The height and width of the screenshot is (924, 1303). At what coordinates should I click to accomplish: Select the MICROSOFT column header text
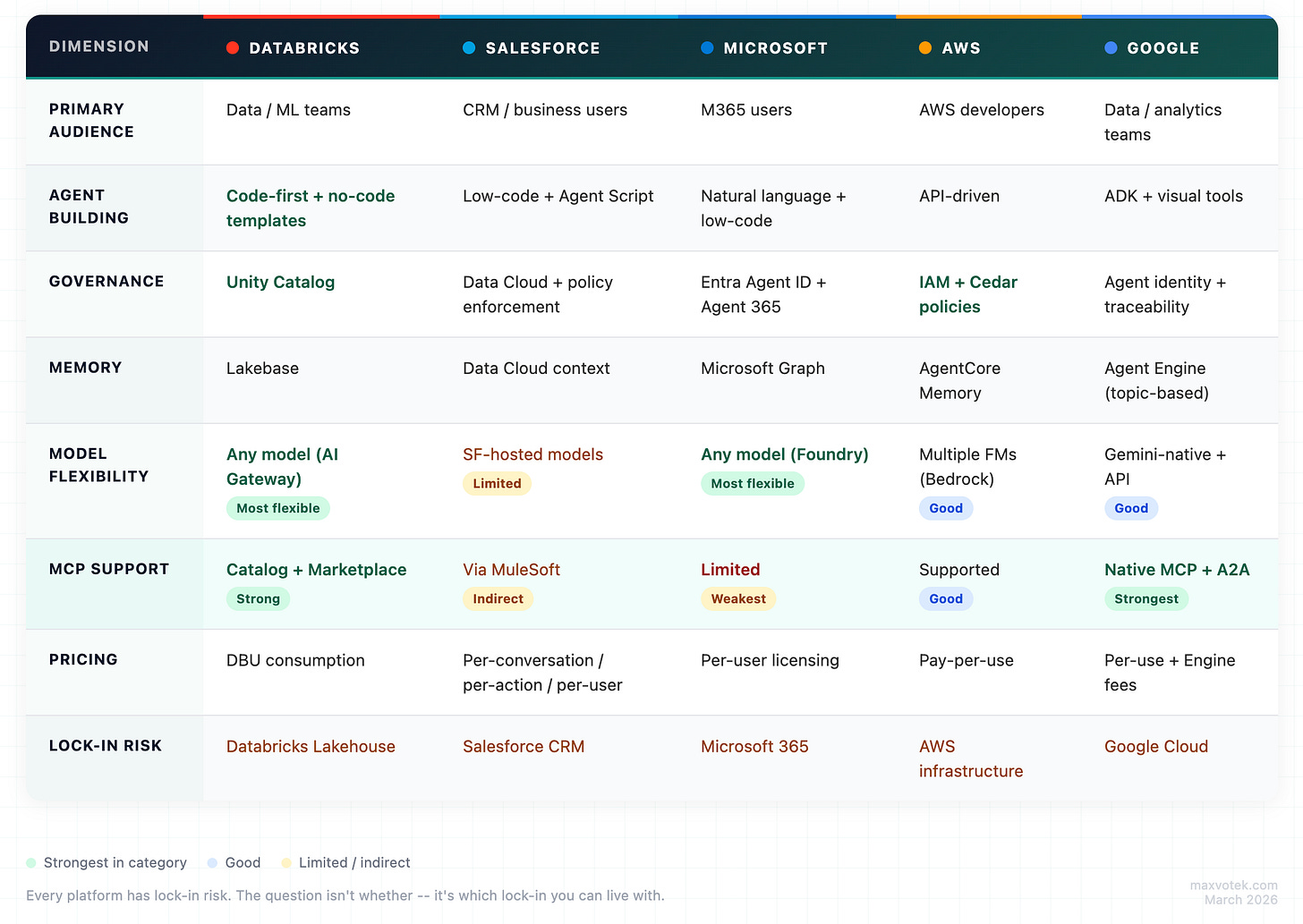click(776, 48)
